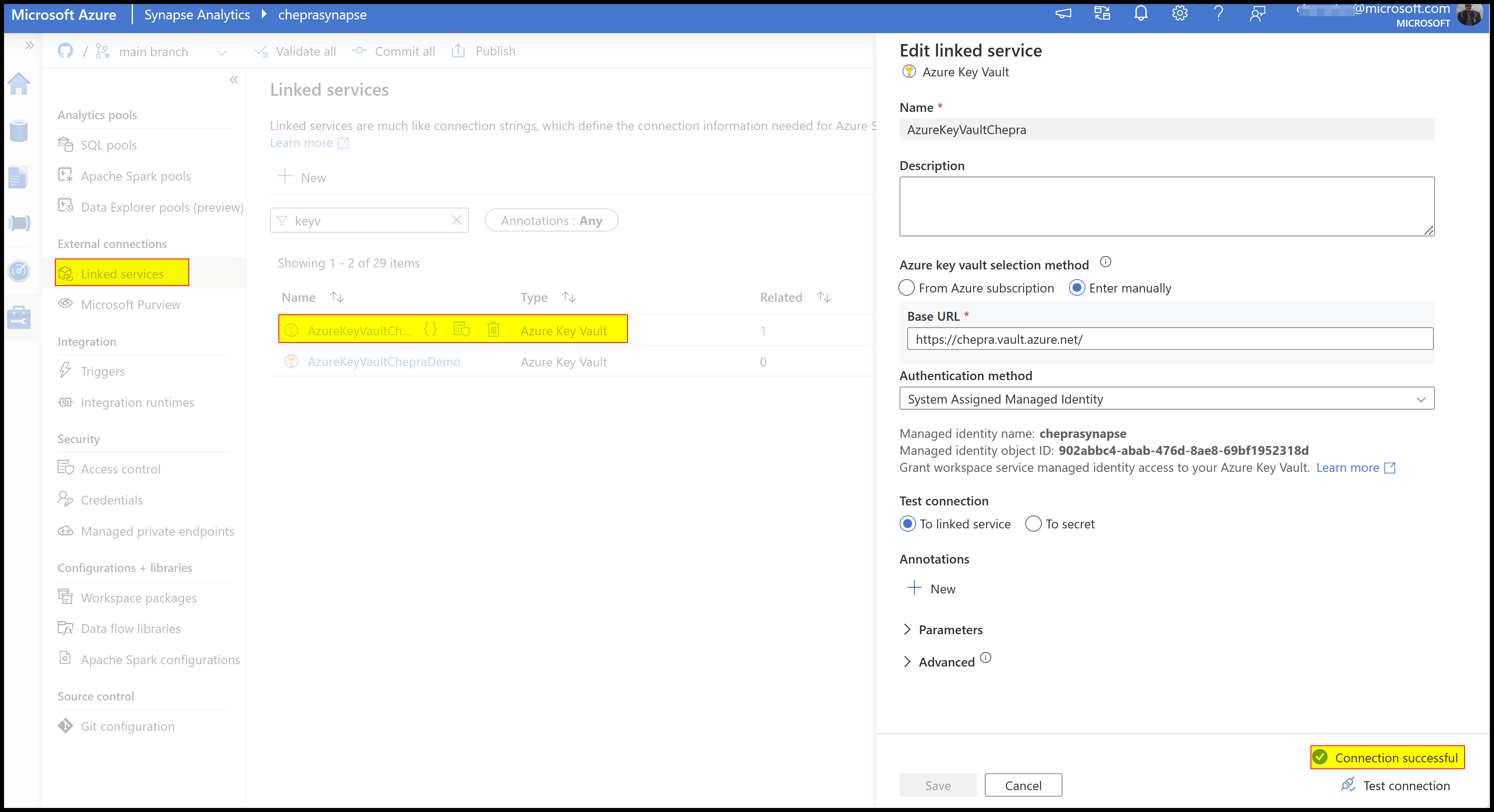Open the directory switcher icon in header
This screenshot has height=812, width=1494.
click(1102, 13)
